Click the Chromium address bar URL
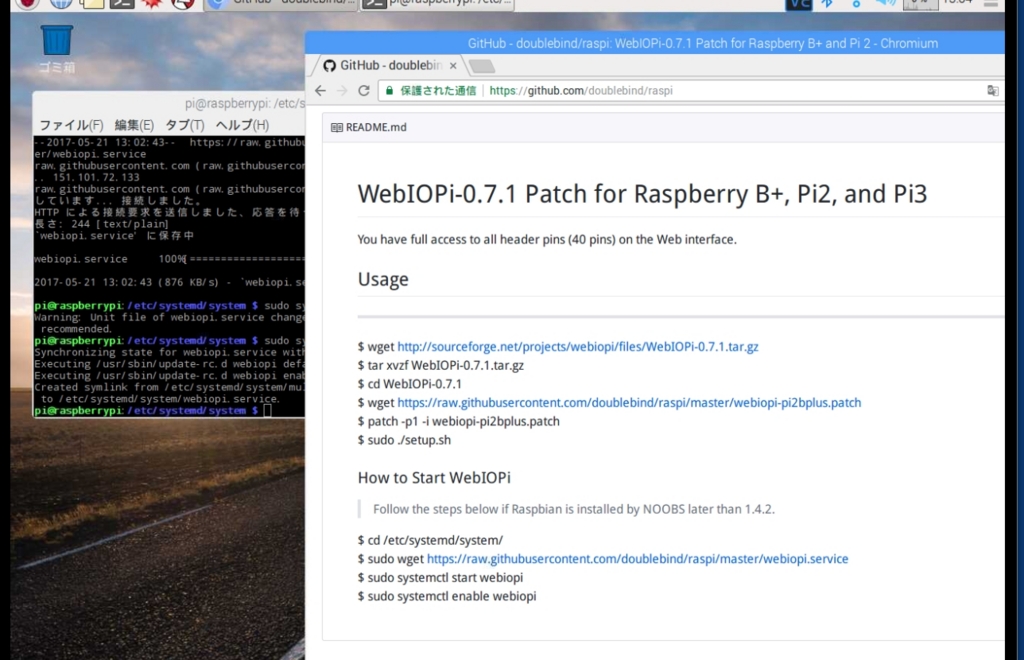The height and width of the screenshot is (660, 1024). click(581, 91)
